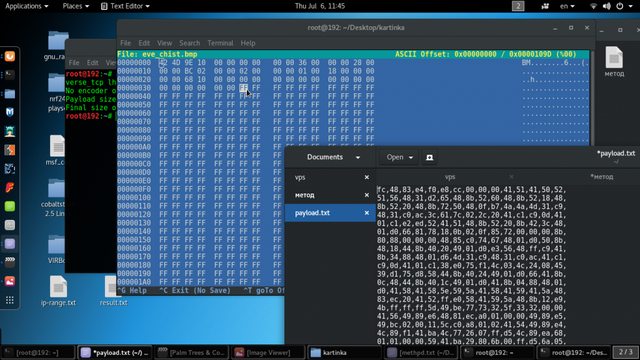This screenshot has width=640, height=360.
Task: Close vps document in side panel
Action: 367,177
